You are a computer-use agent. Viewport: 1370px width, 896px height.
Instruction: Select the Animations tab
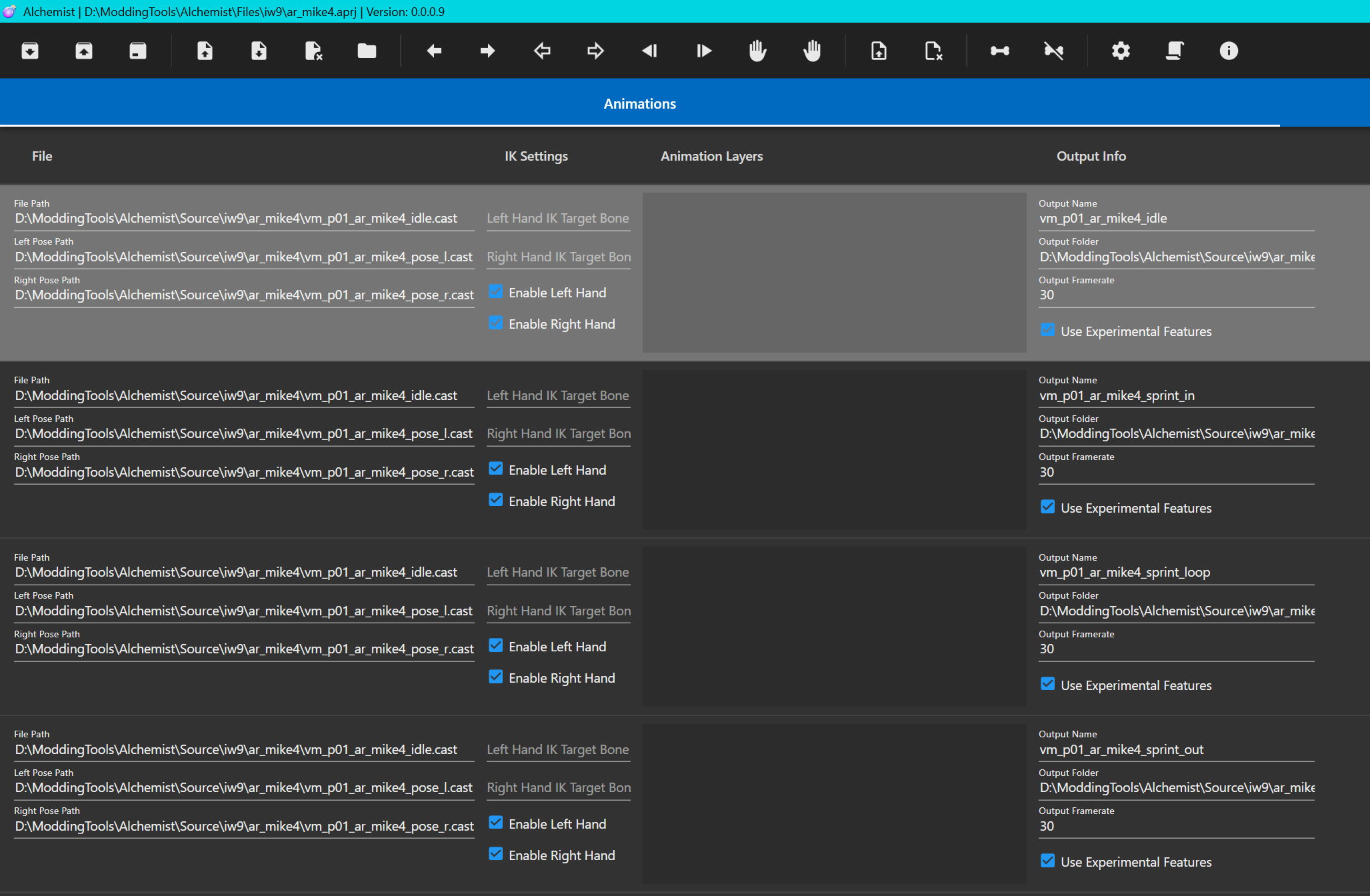[x=640, y=103]
